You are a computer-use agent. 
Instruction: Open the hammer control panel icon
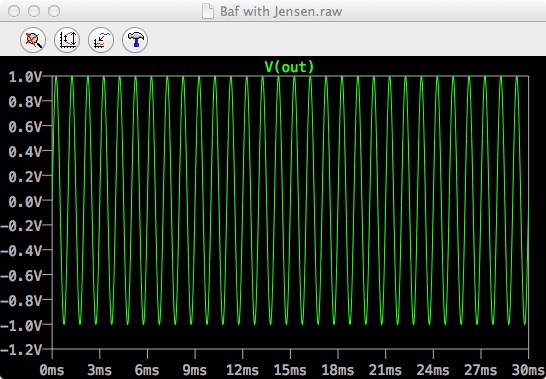coord(135,40)
